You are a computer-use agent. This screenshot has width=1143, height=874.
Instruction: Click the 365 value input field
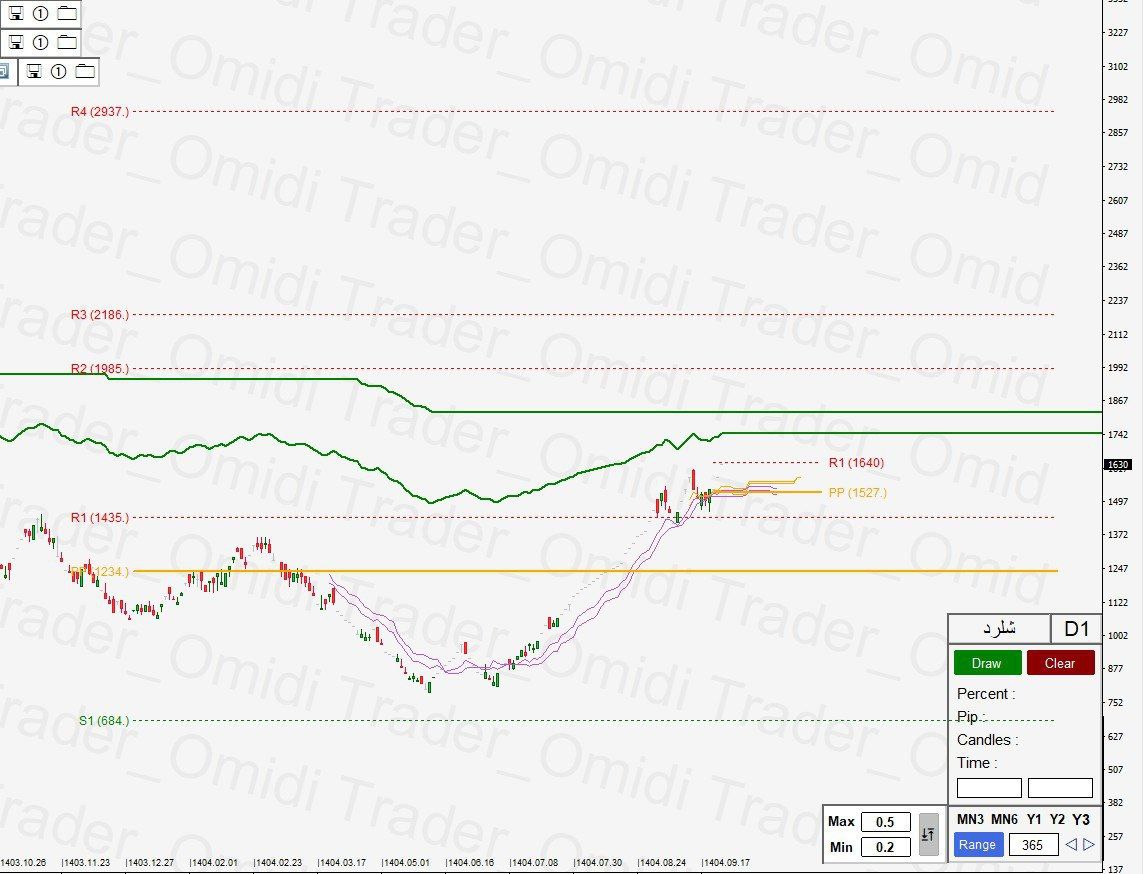click(1034, 845)
